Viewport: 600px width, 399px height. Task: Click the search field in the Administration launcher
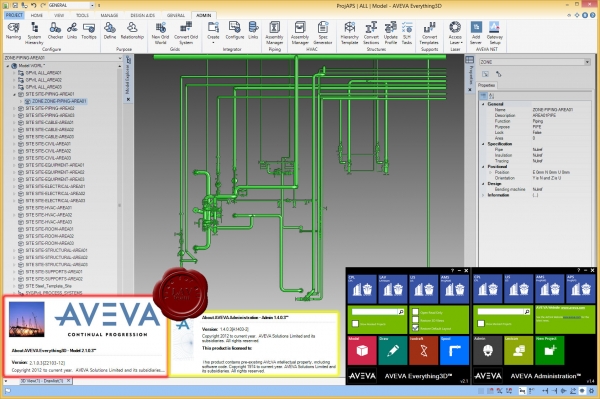[x=500, y=312]
